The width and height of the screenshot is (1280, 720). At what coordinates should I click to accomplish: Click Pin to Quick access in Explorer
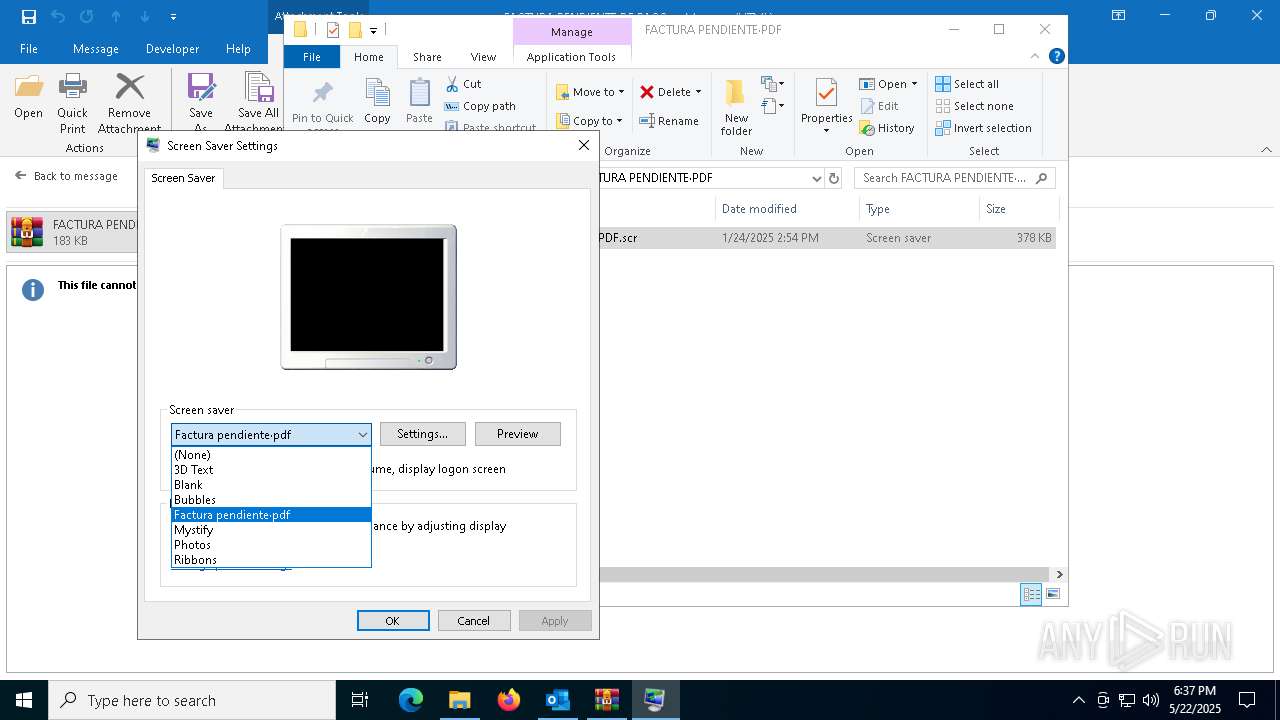(322, 105)
